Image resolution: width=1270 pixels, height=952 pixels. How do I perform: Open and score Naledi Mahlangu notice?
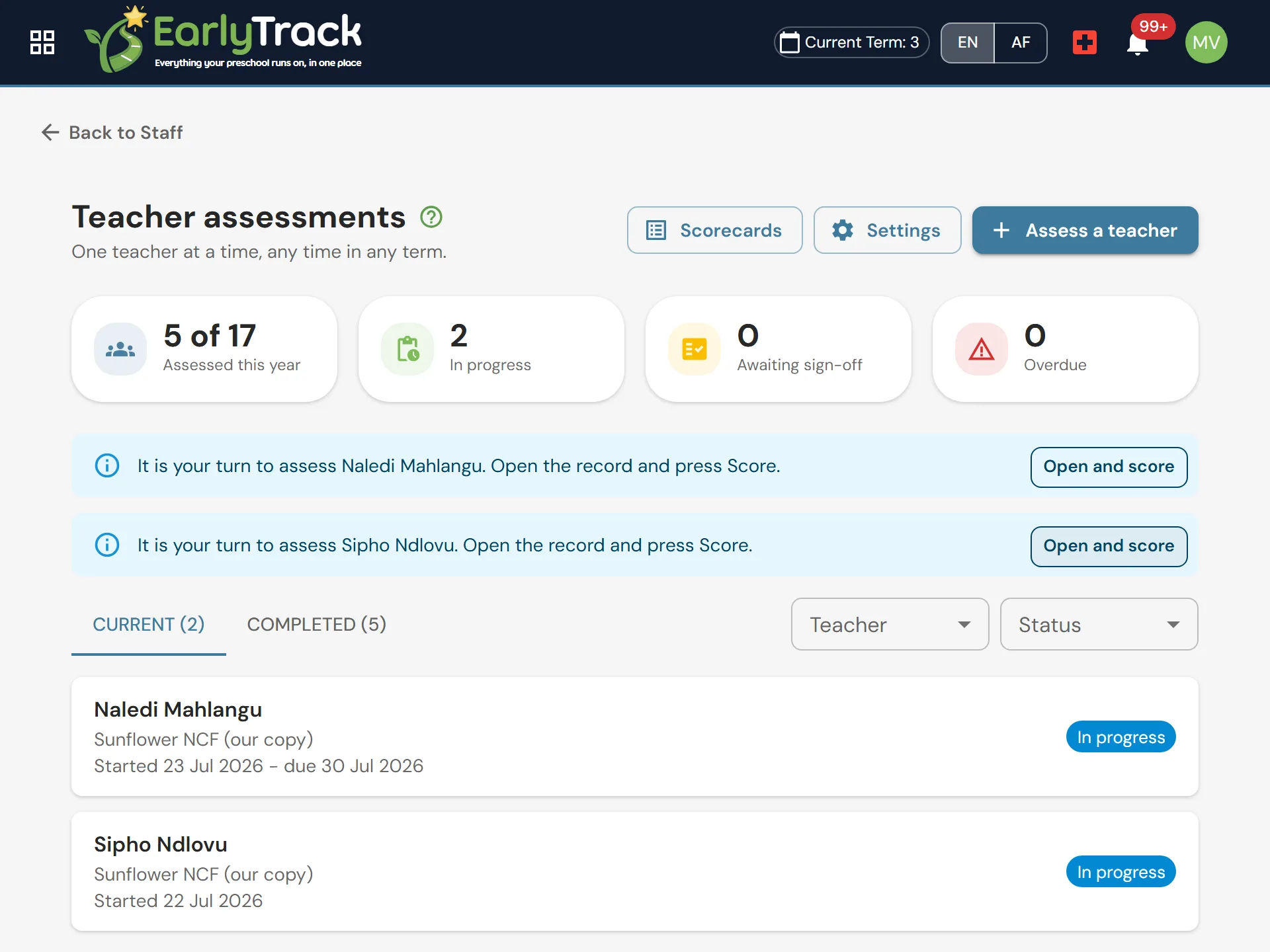tap(1109, 467)
